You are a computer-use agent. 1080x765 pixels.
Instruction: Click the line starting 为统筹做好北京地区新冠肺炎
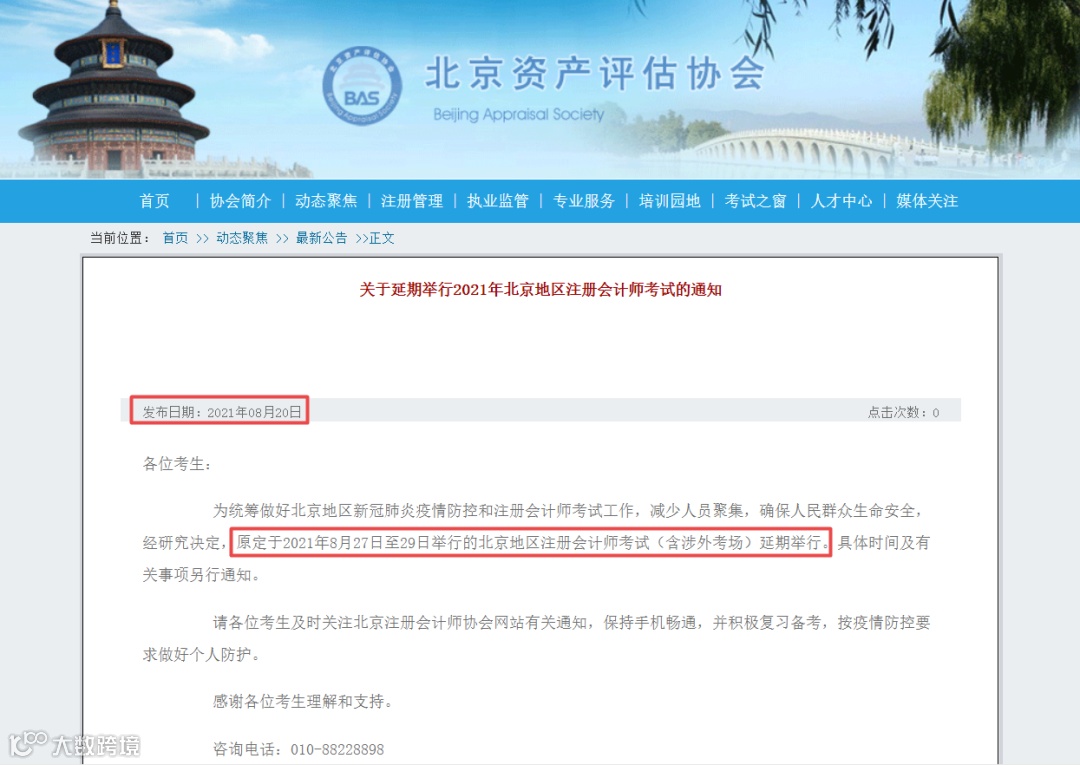point(567,511)
